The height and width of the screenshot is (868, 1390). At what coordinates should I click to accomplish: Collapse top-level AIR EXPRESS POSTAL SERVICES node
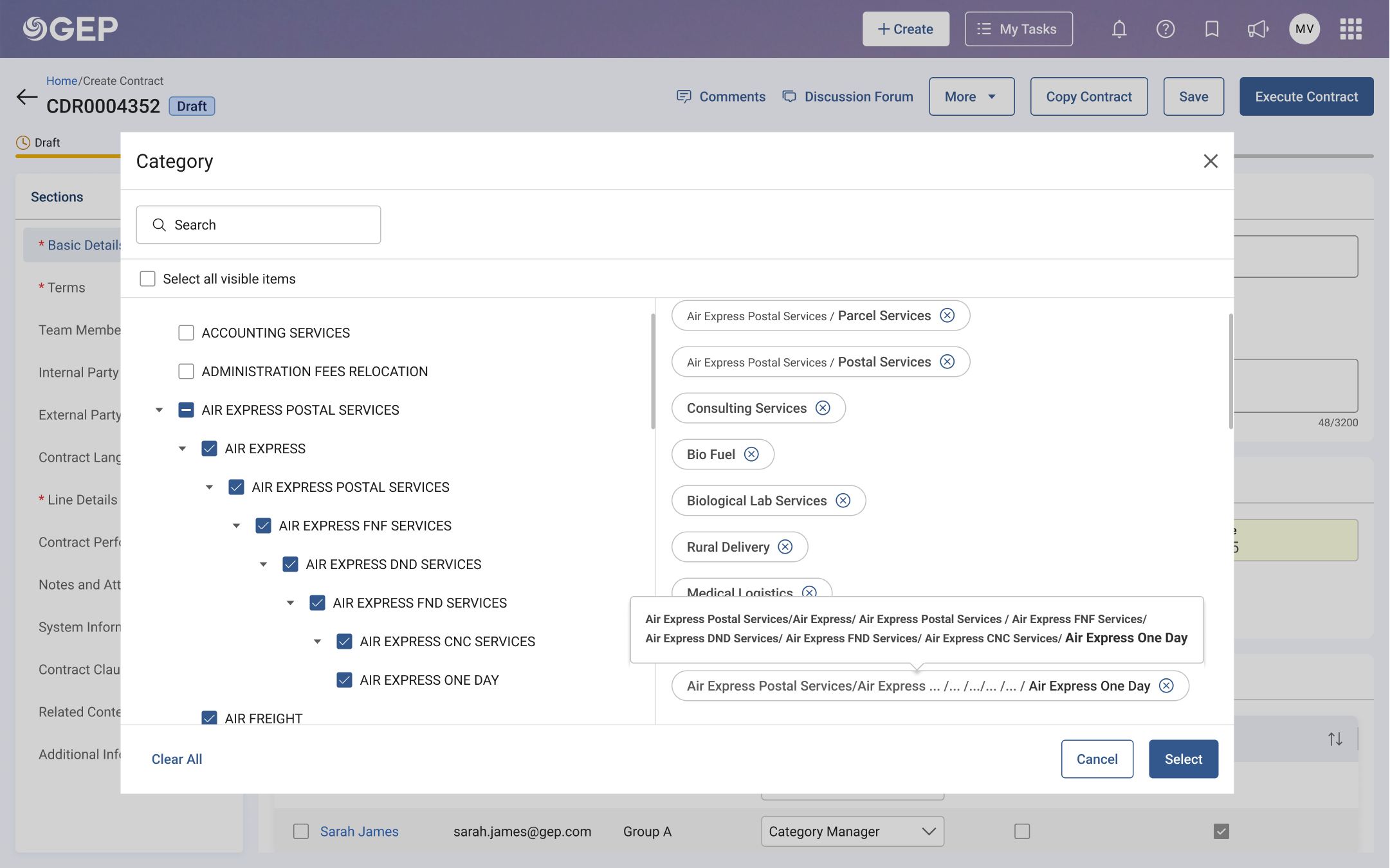click(x=160, y=410)
